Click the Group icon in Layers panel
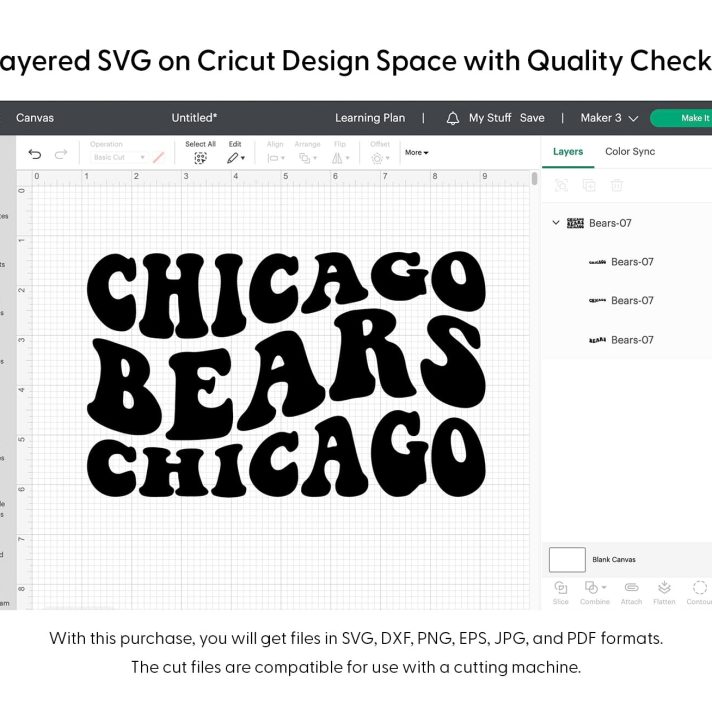This screenshot has width=712, height=712. tap(561, 185)
